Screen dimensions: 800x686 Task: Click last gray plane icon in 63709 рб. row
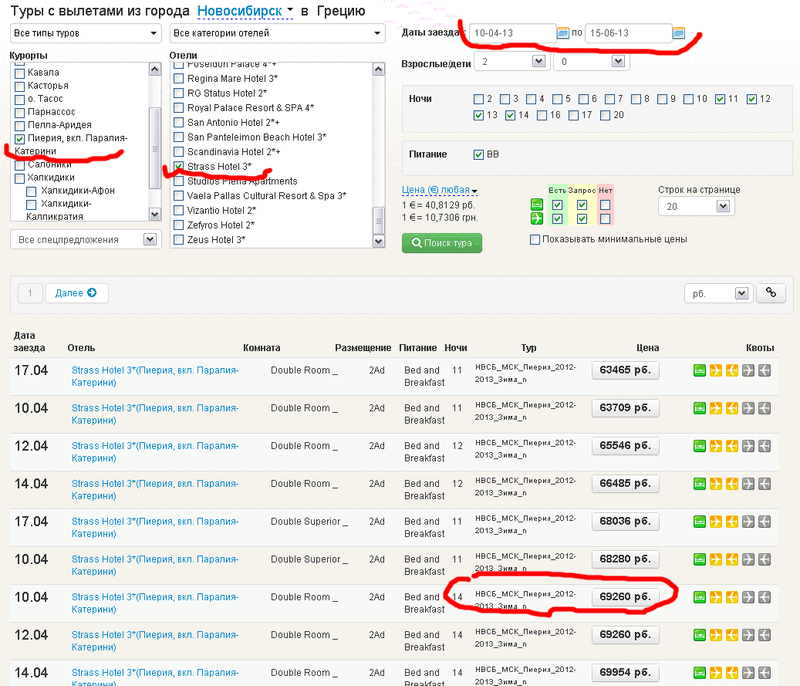(x=764, y=408)
